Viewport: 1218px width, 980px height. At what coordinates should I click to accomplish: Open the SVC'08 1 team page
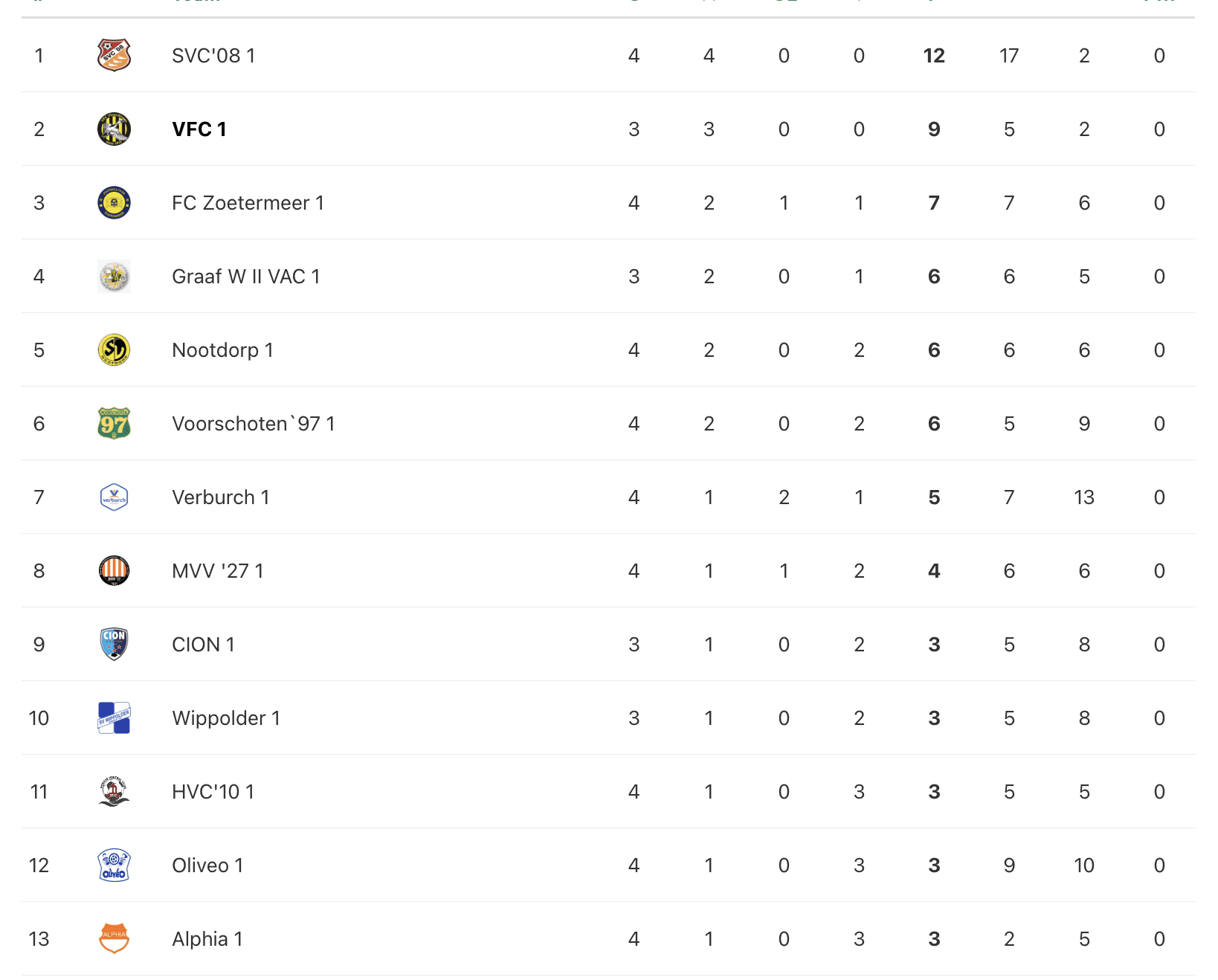coord(213,56)
